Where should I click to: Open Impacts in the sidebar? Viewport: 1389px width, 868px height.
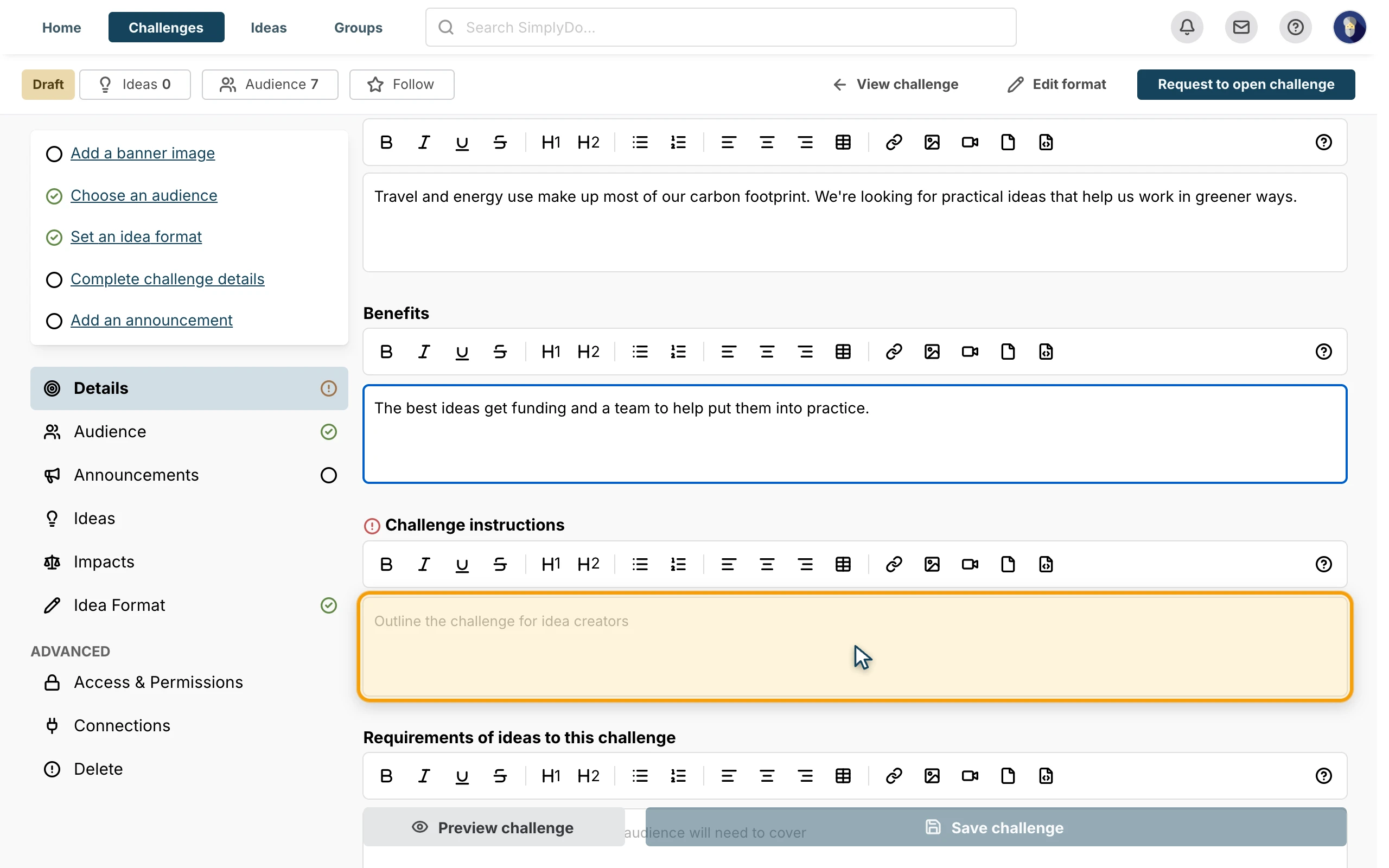click(x=189, y=562)
